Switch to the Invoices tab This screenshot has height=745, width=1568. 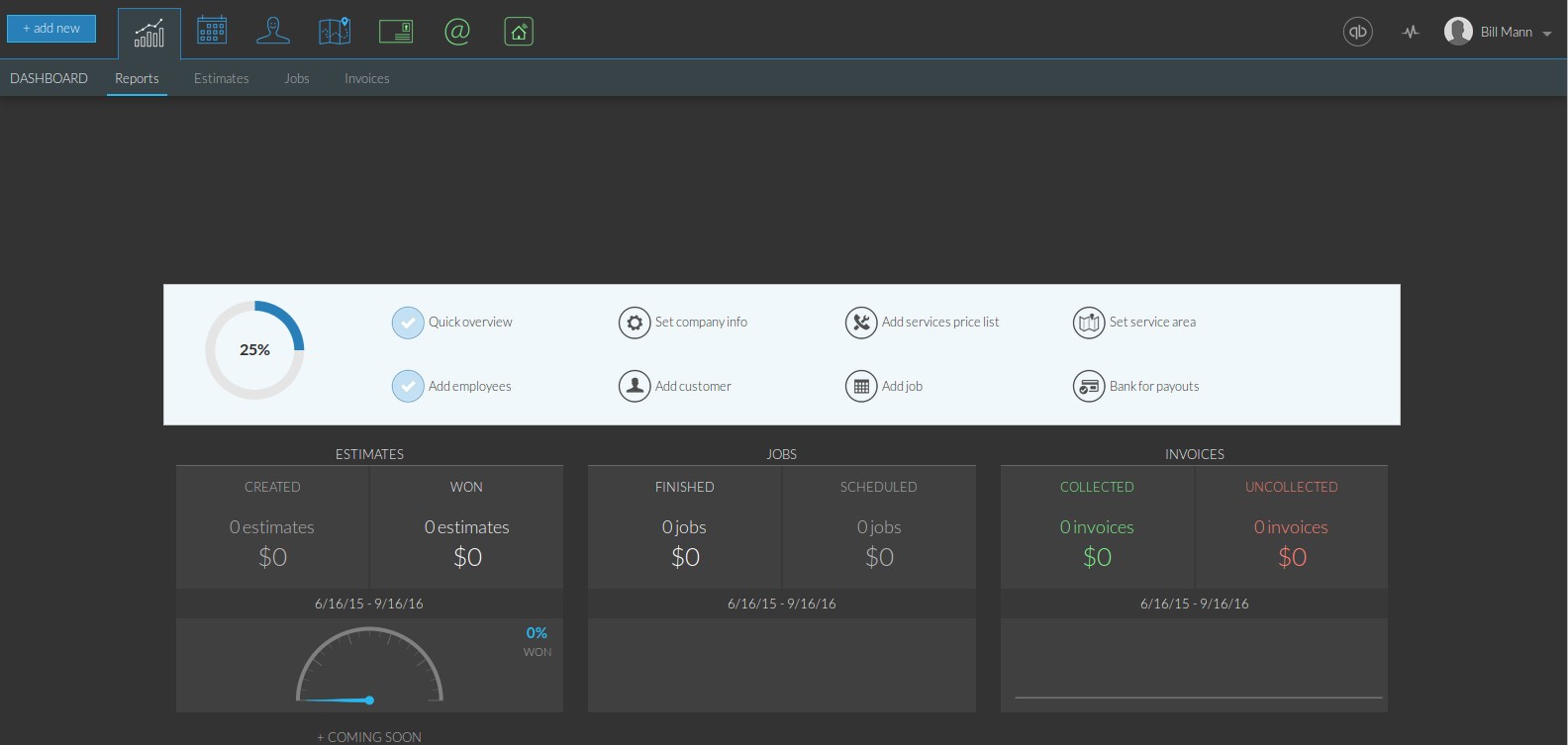pos(366,78)
